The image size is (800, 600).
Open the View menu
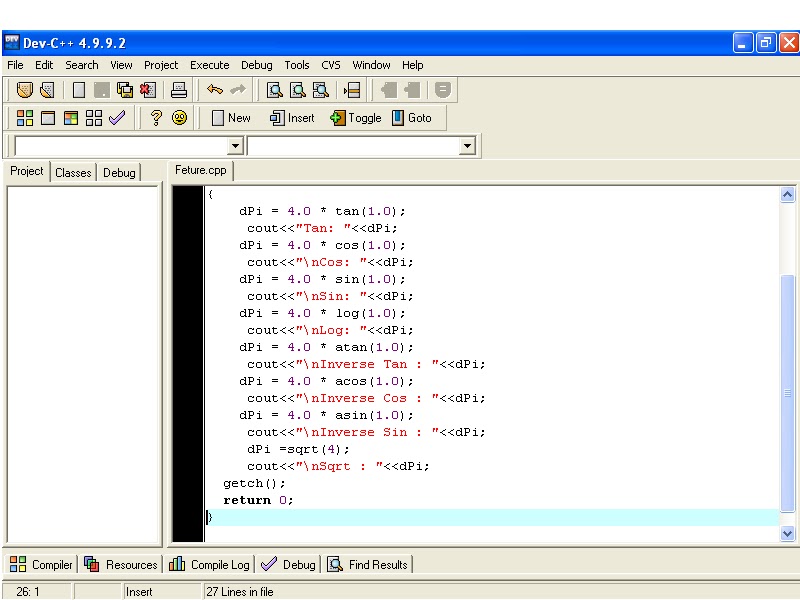coord(121,65)
